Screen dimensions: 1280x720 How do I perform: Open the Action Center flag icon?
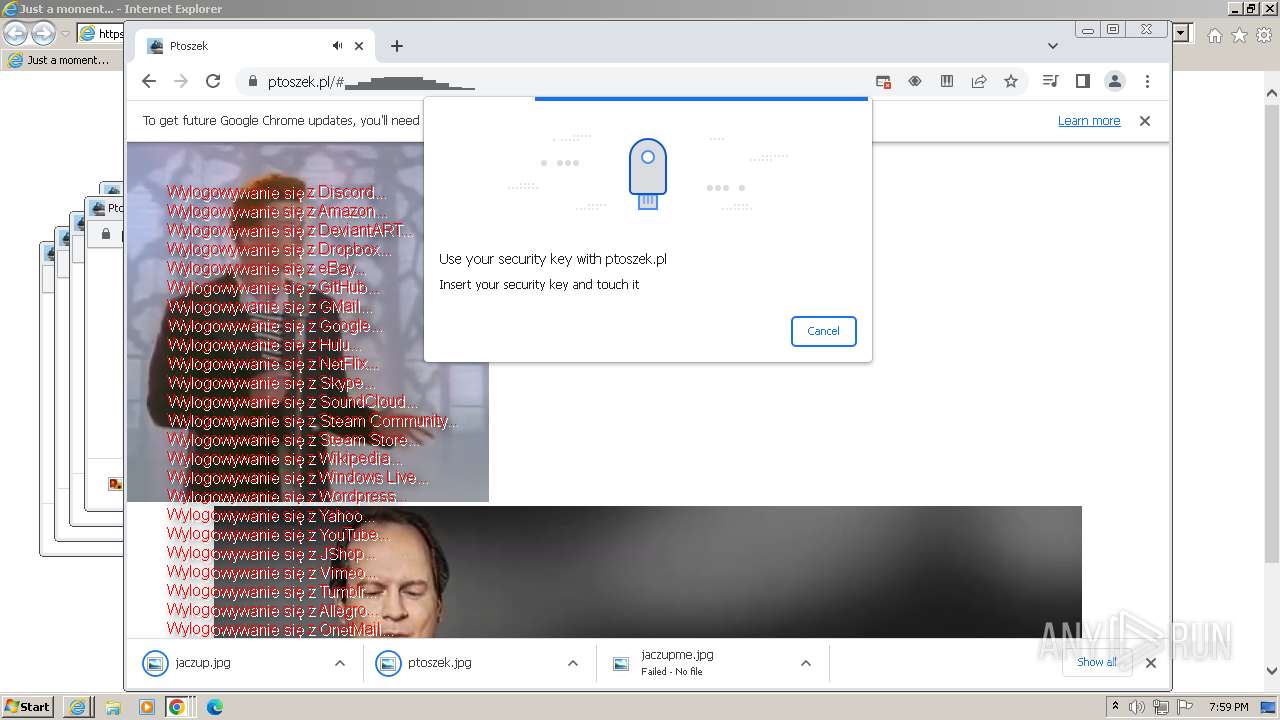[x=1185, y=707]
